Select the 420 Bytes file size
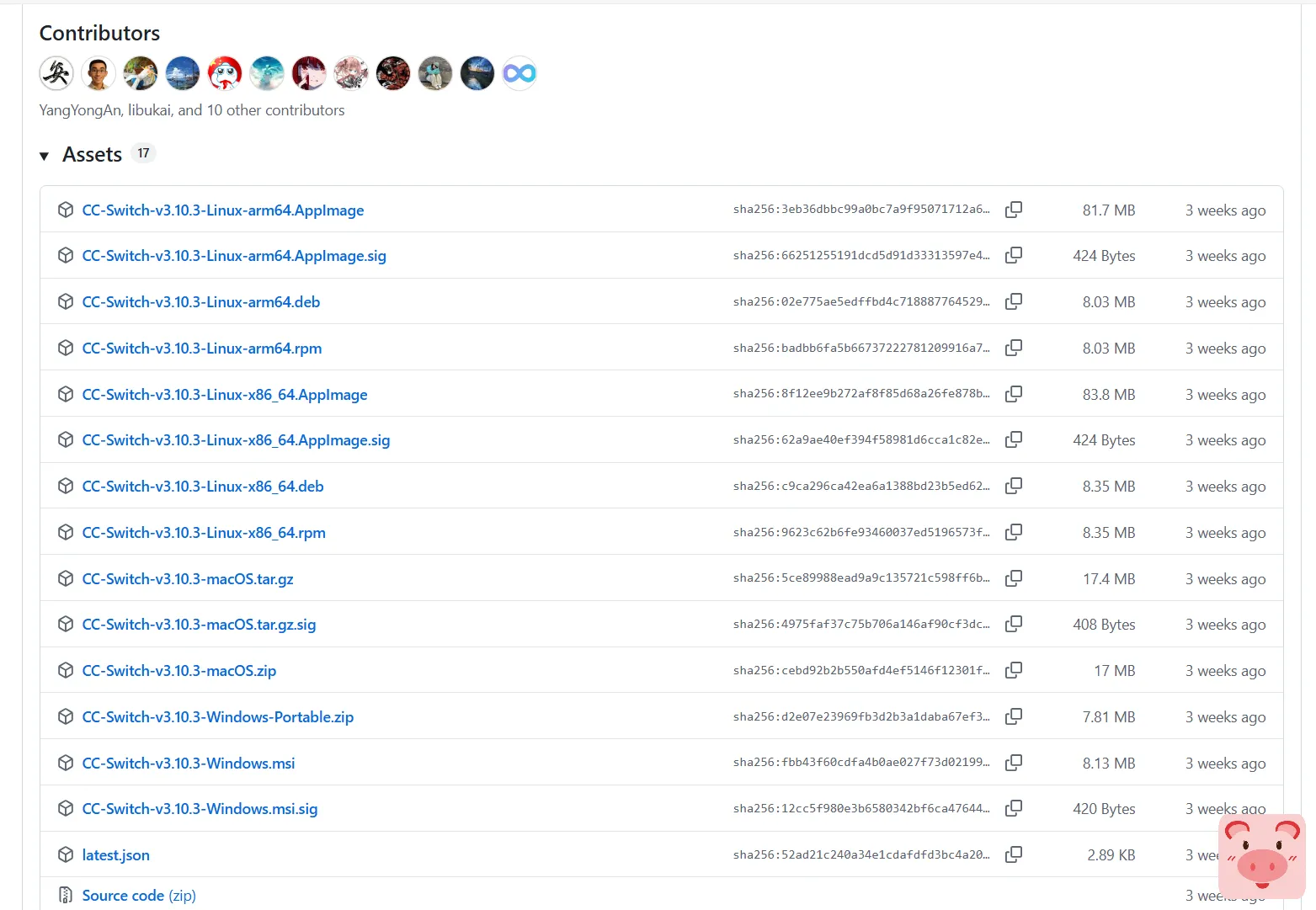Screen dimensions: 1316x910 tap(1104, 809)
